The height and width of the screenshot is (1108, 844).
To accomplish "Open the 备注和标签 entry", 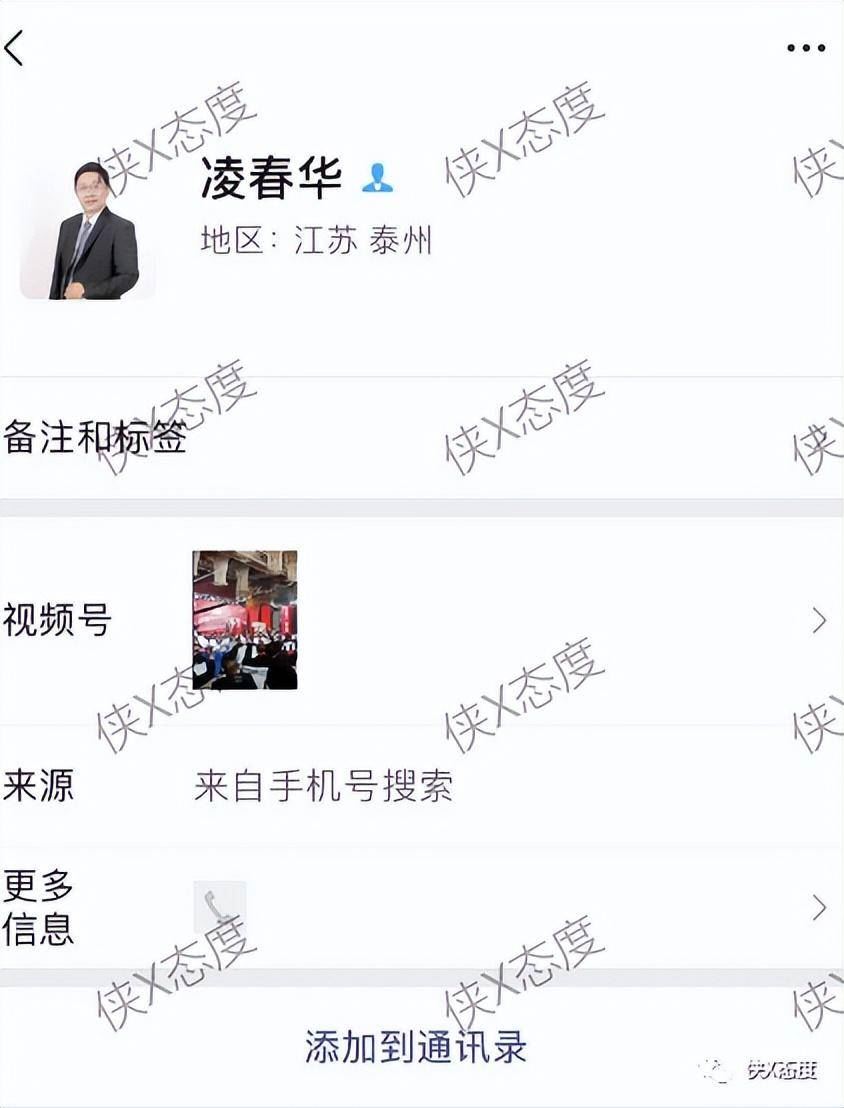I will coord(422,437).
